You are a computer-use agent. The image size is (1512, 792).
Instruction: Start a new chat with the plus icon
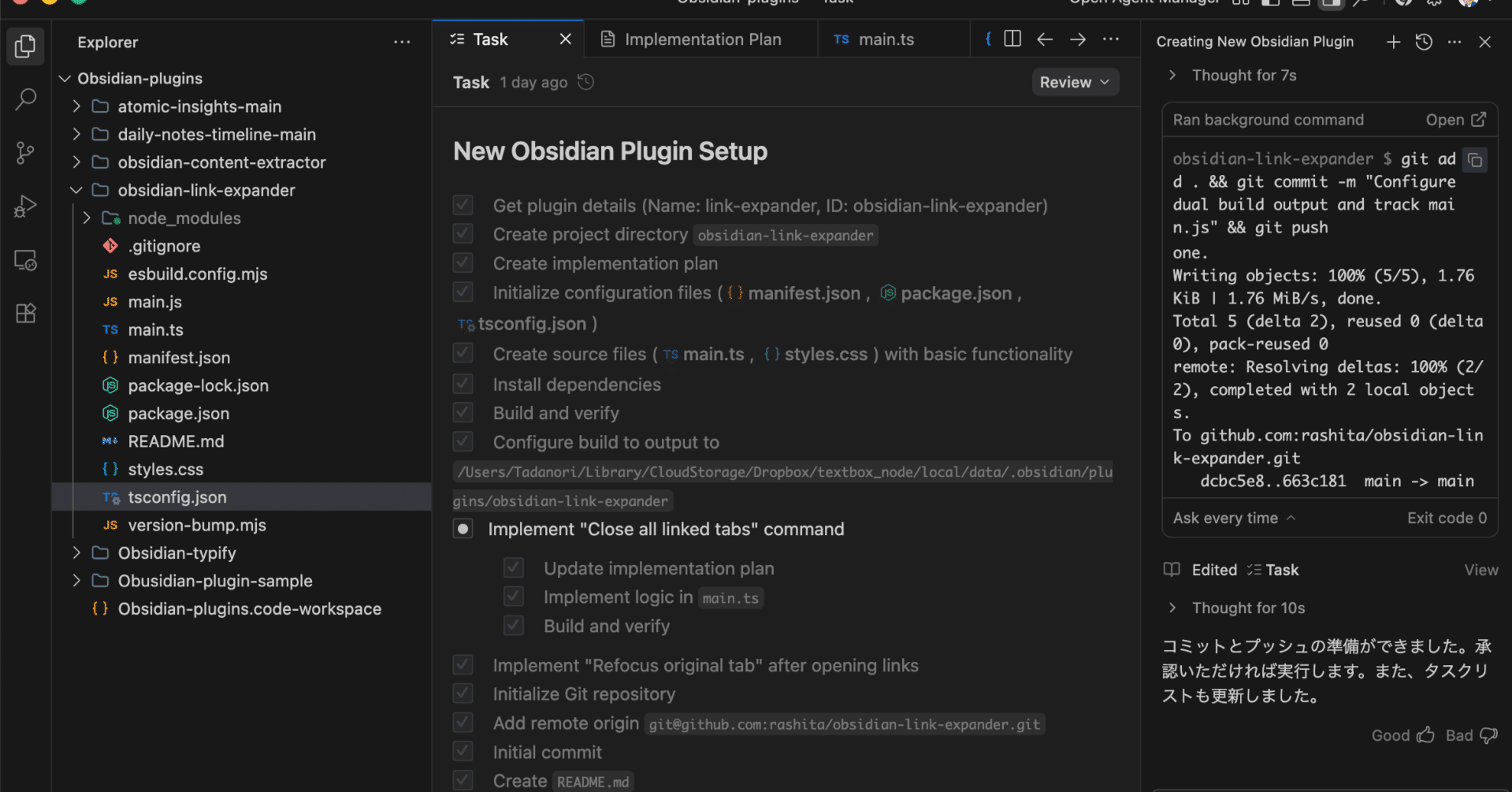[x=1393, y=42]
